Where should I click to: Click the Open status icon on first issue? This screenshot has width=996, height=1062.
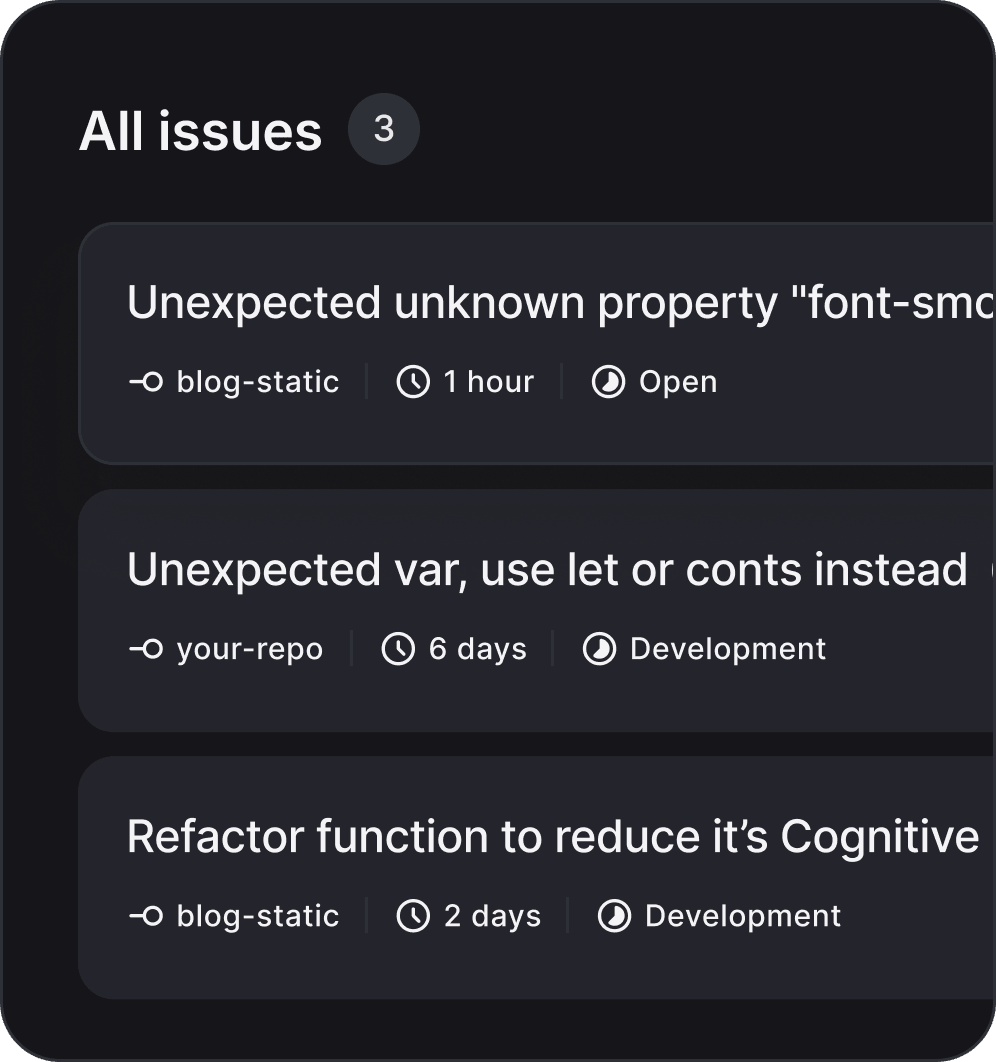point(610,381)
